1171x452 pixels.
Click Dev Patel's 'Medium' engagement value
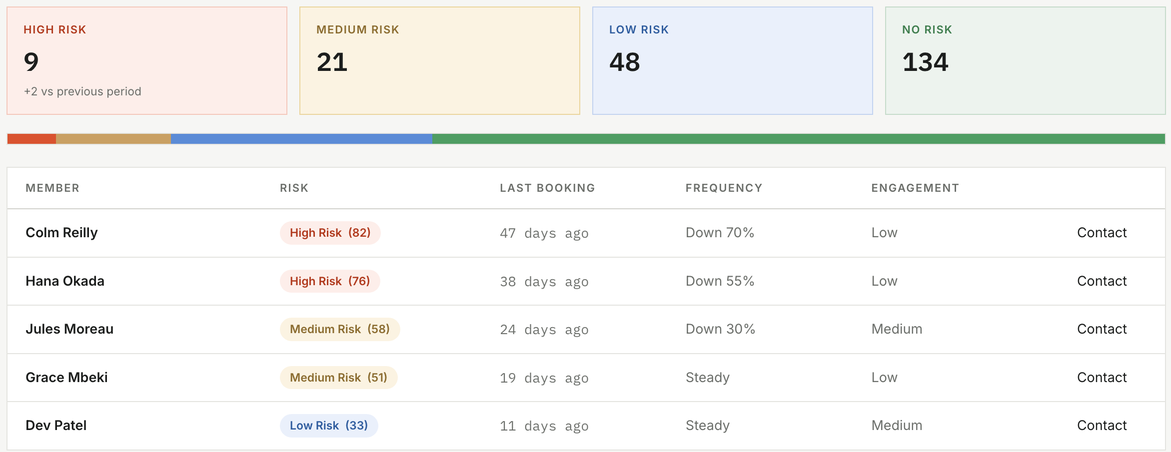pos(896,425)
